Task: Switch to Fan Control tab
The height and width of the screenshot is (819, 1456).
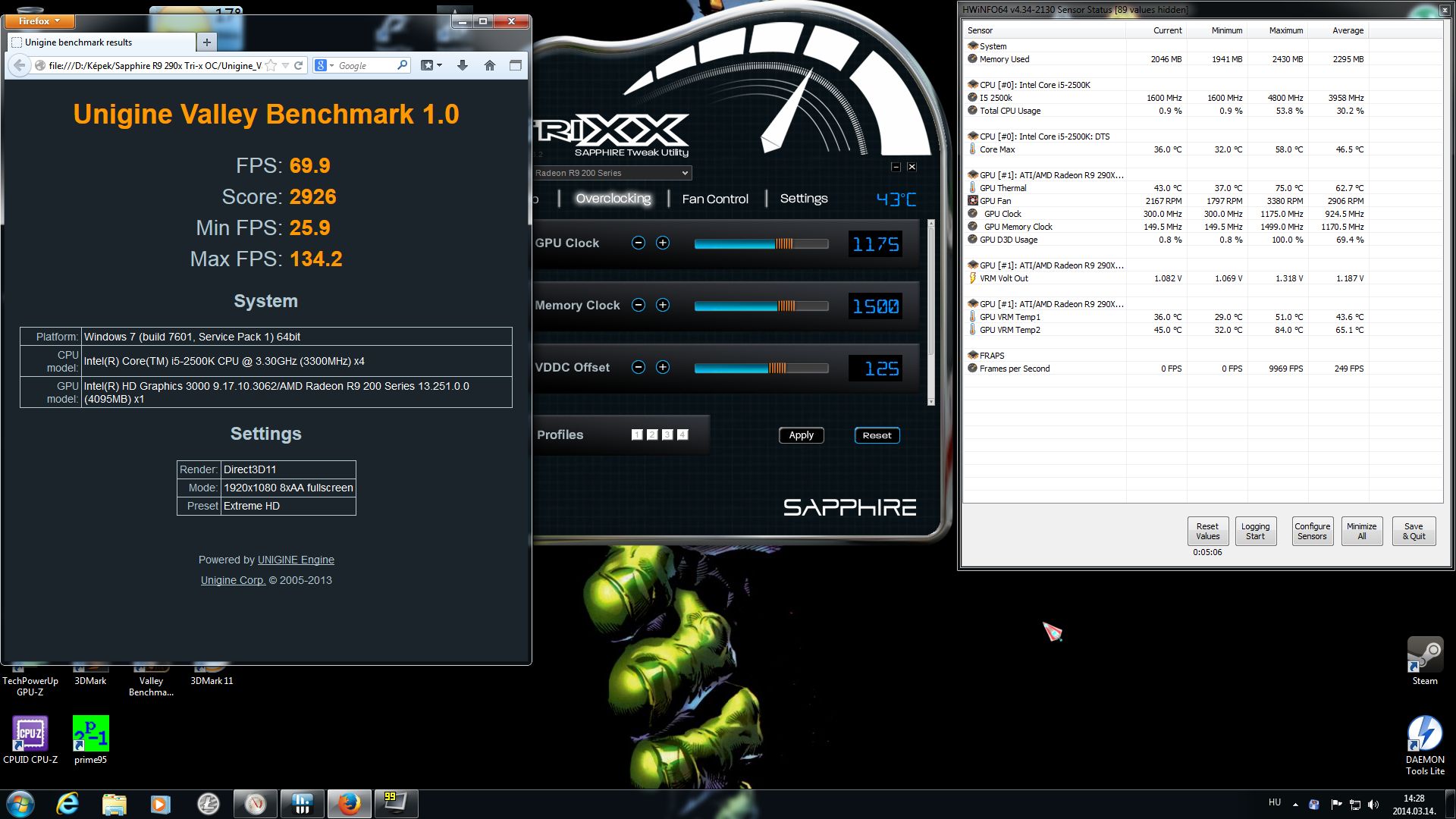Action: pyautogui.click(x=714, y=199)
